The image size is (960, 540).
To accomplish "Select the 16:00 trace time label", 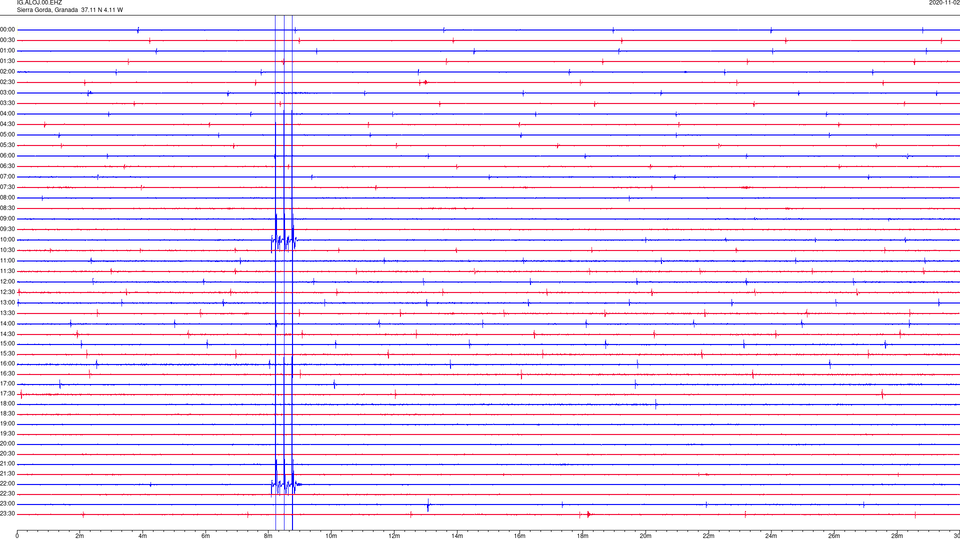I will (x=8, y=364).
